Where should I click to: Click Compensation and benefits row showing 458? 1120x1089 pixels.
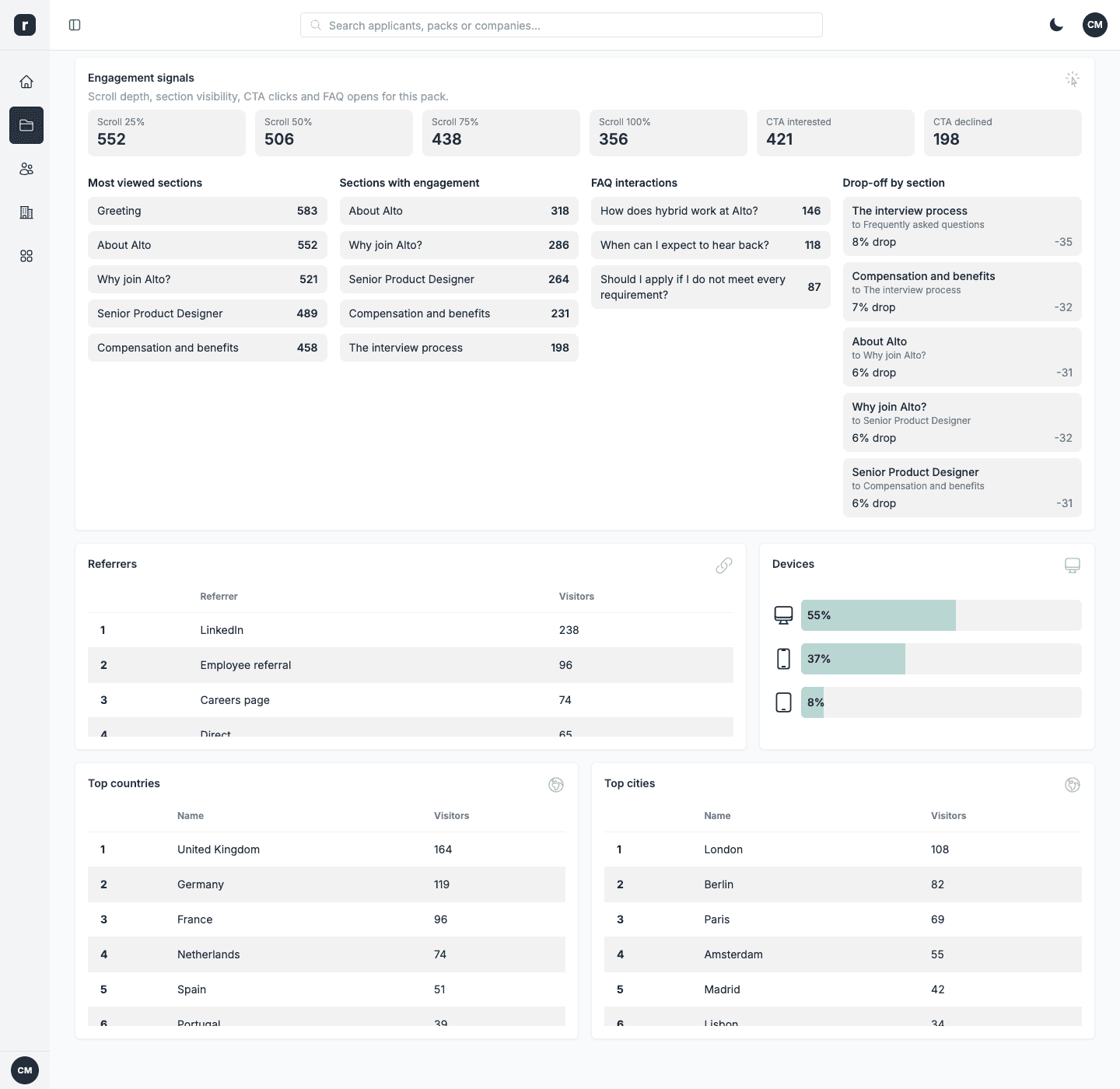coord(208,348)
